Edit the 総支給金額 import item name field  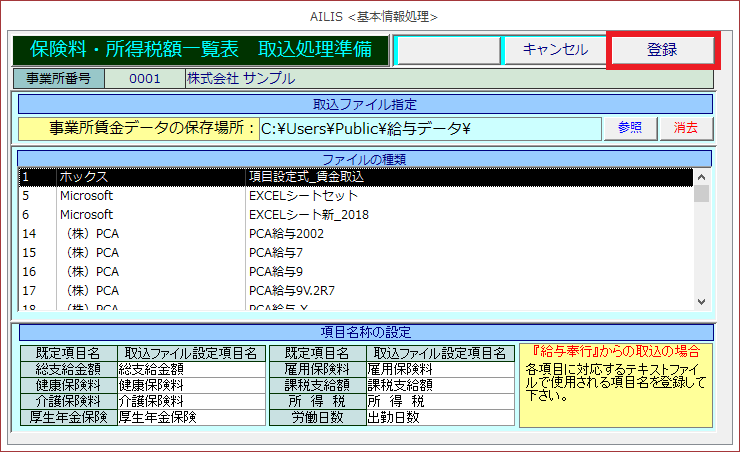click(191, 369)
